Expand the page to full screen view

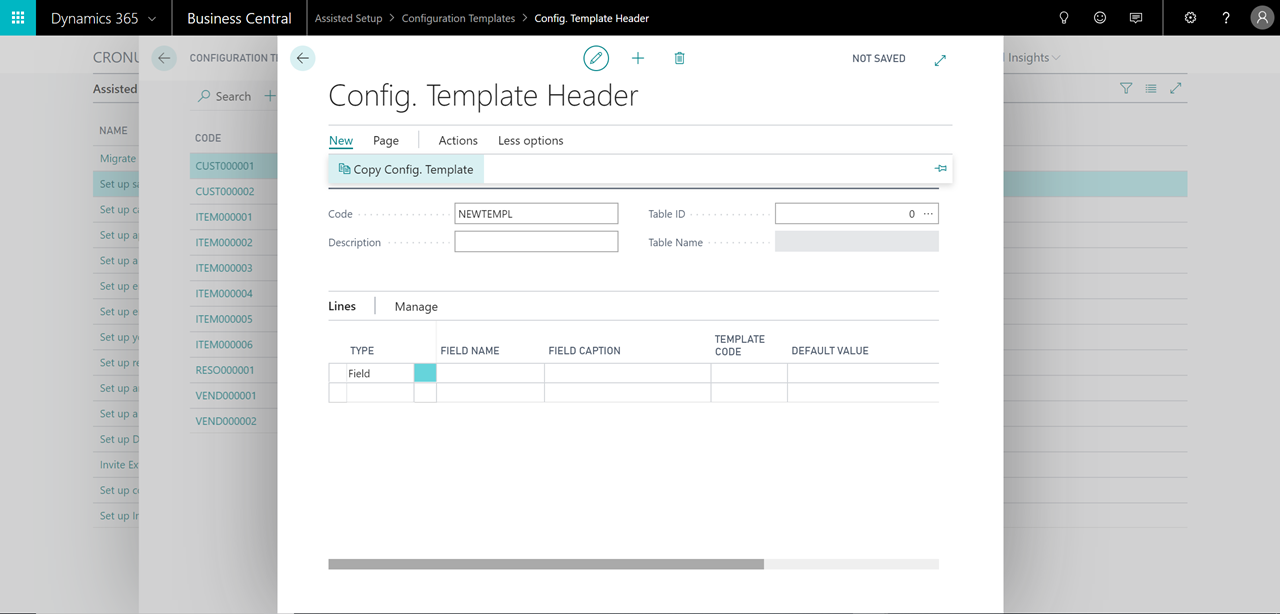click(940, 60)
